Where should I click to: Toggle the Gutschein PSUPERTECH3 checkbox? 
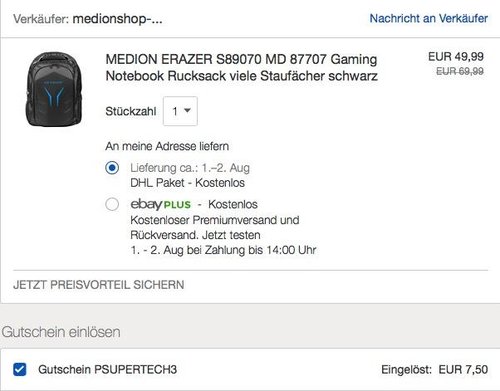click(x=20, y=369)
